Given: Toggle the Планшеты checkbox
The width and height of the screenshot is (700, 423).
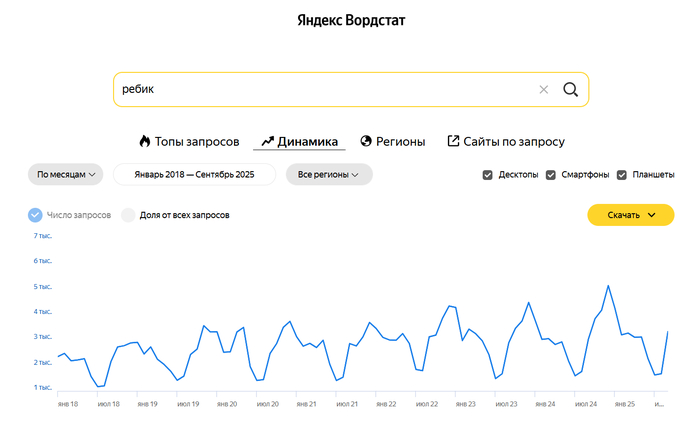Looking at the screenshot, I should point(622,175).
